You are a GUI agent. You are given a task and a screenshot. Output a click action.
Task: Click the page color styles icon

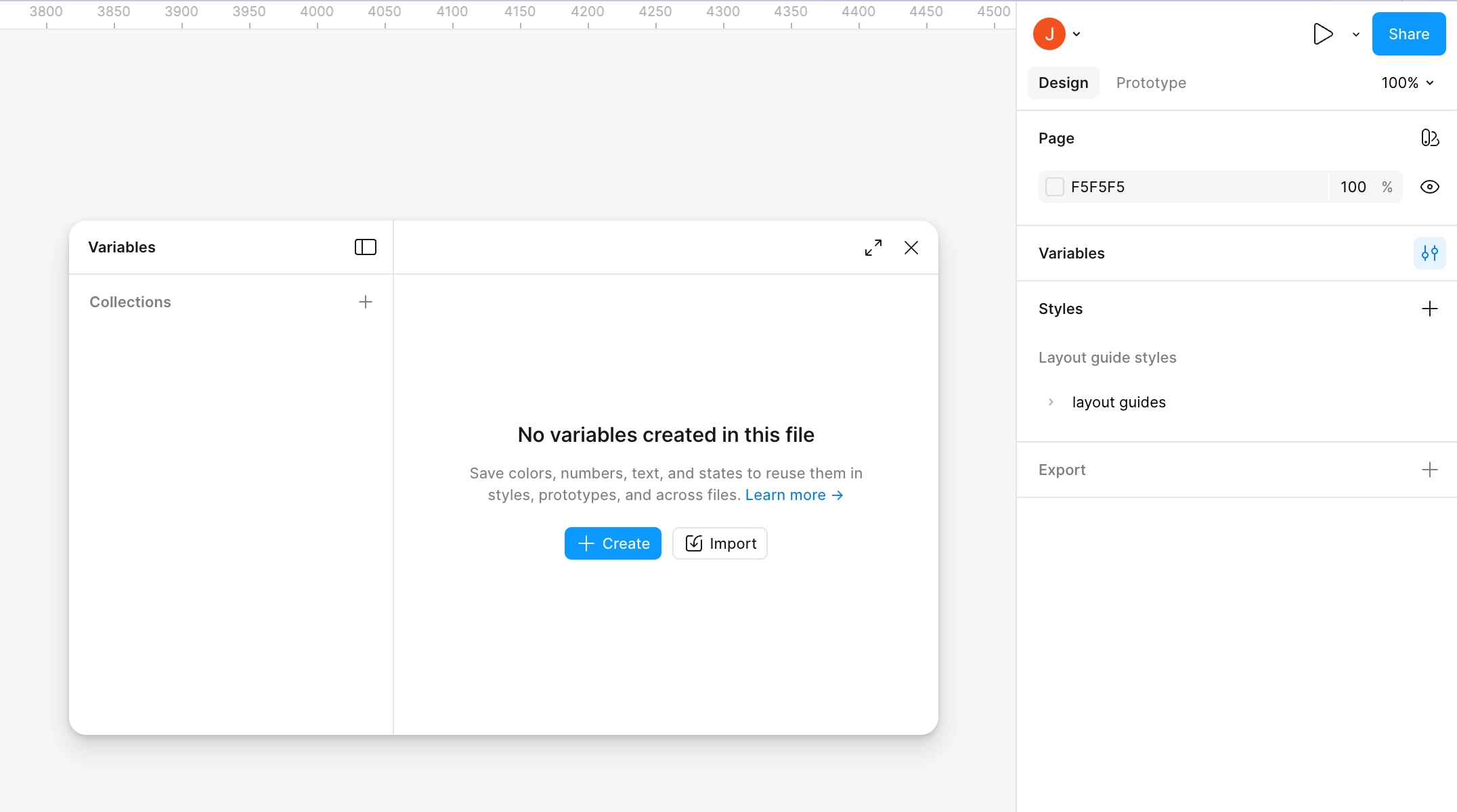1429,138
